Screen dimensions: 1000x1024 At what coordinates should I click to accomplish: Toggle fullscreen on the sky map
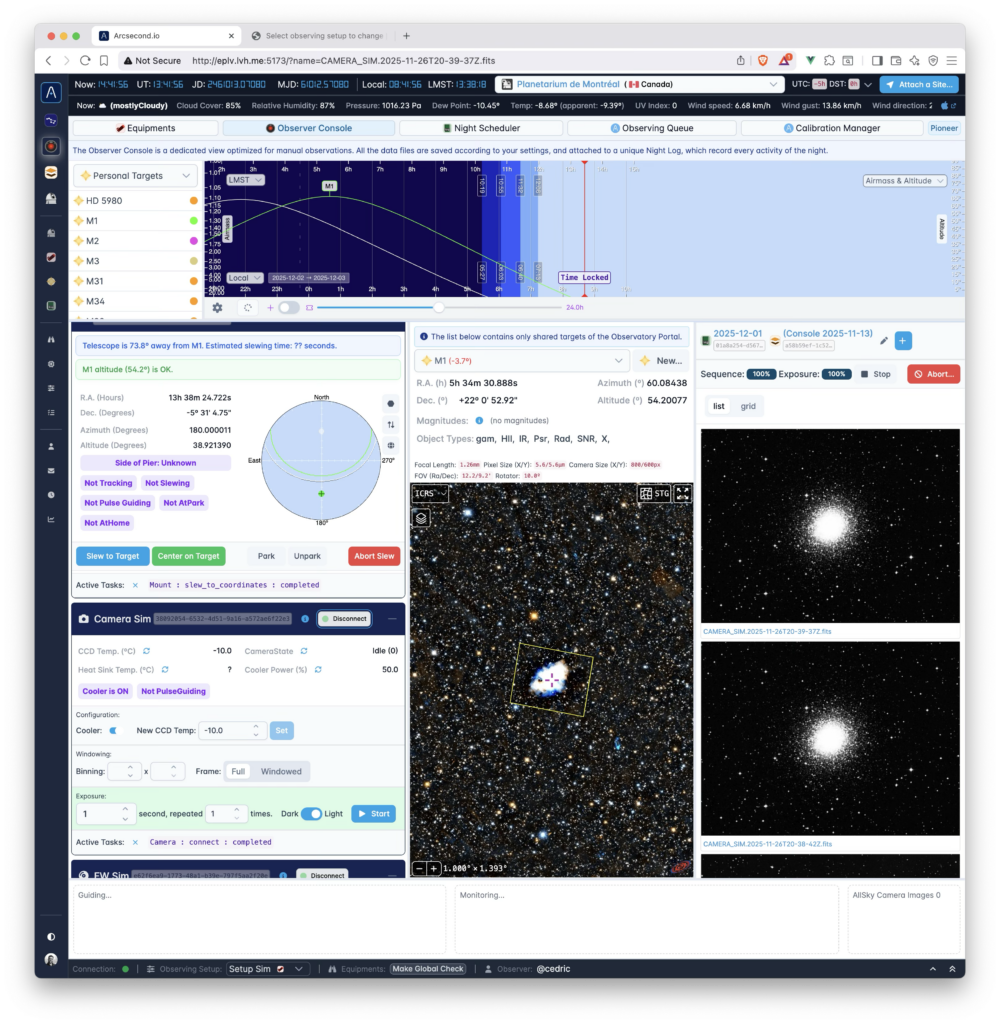(683, 493)
